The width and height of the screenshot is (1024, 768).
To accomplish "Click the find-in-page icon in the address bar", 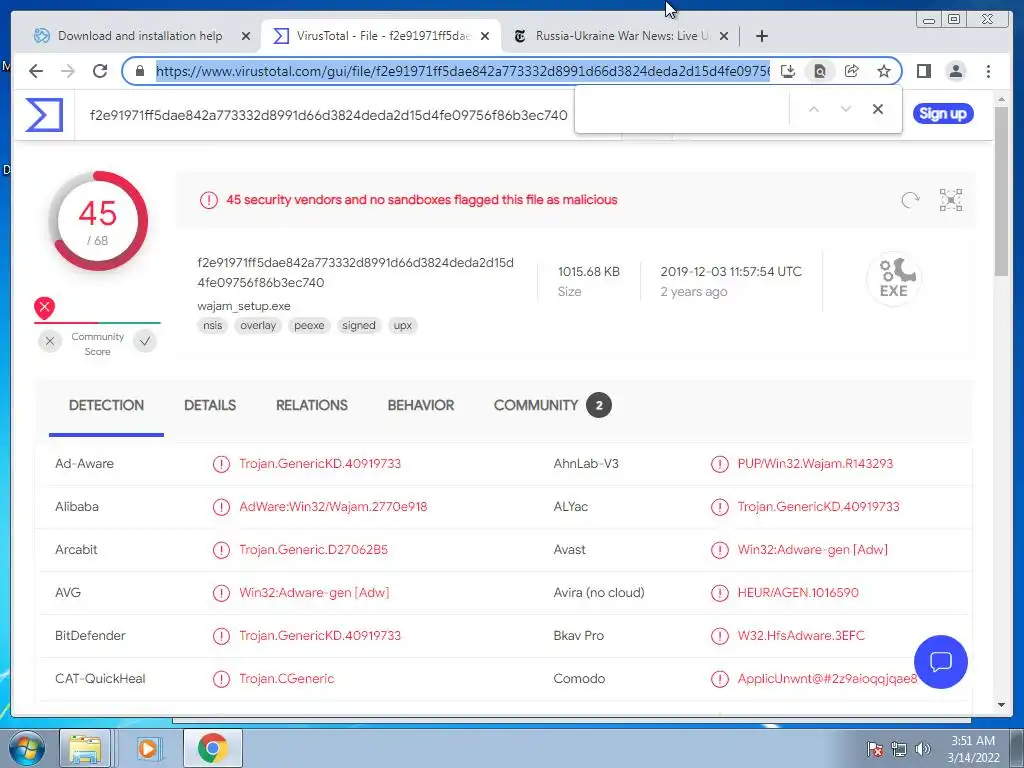I will point(820,71).
